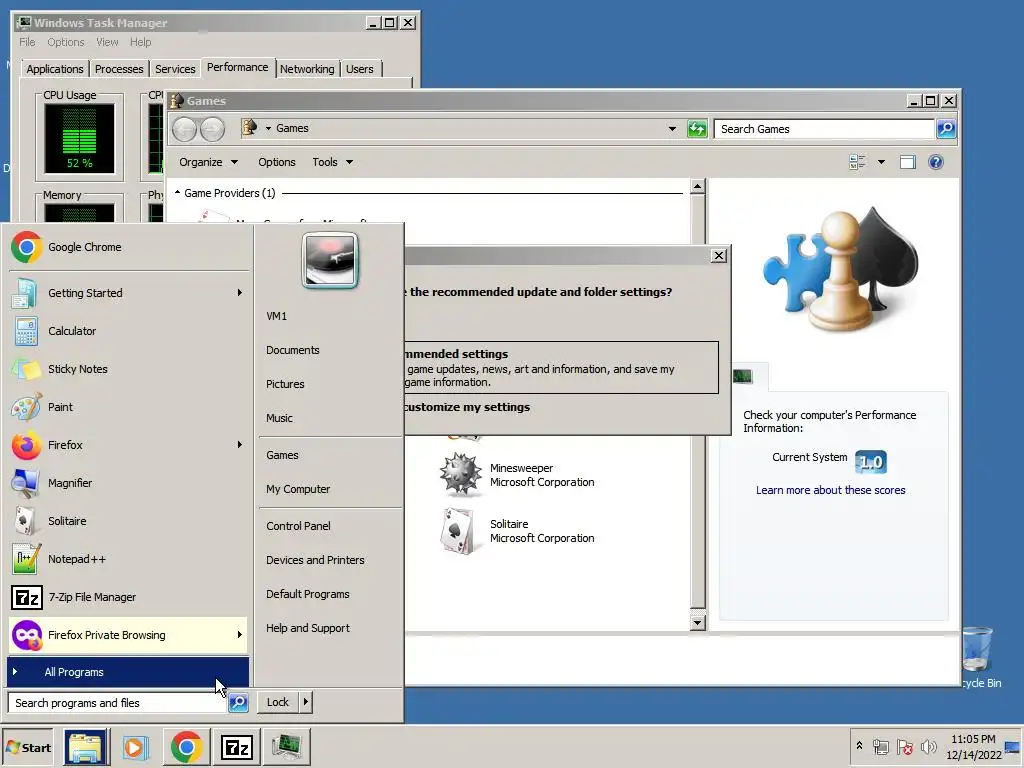This screenshot has height=768, width=1024.
Task: Open view options dropdown arrow in Games
Action: point(881,162)
